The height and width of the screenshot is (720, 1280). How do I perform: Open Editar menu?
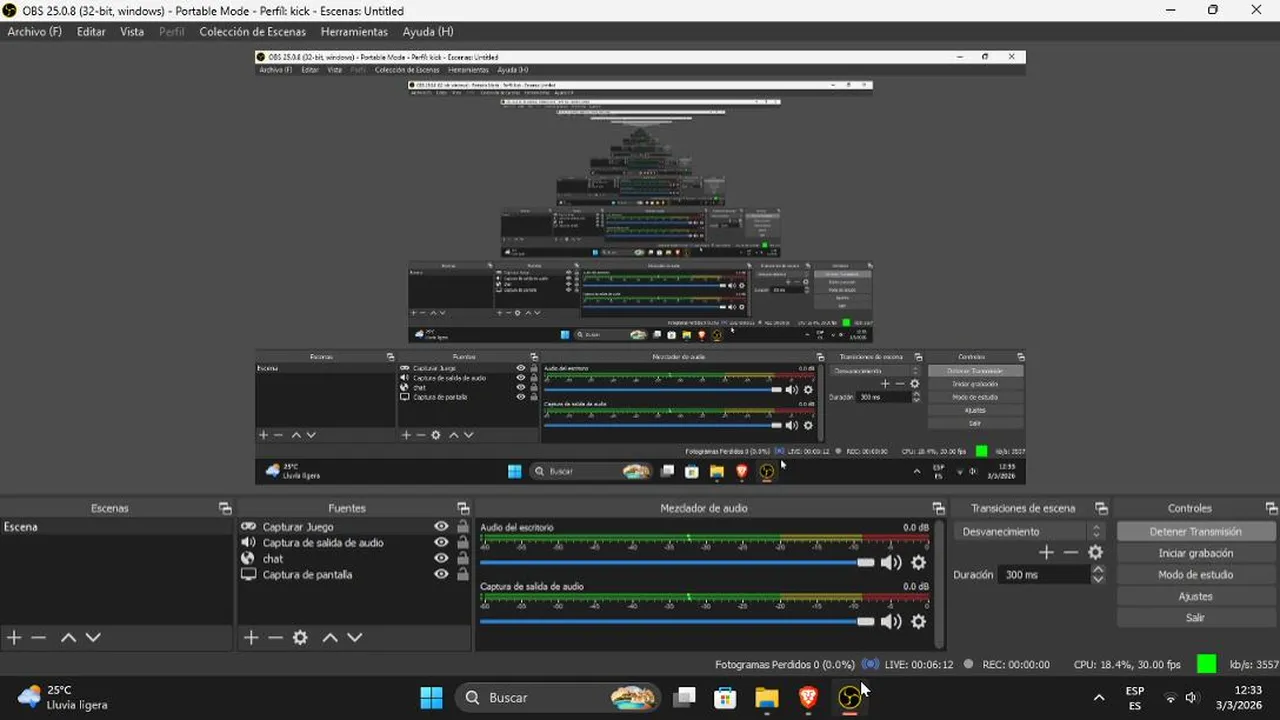(x=91, y=32)
